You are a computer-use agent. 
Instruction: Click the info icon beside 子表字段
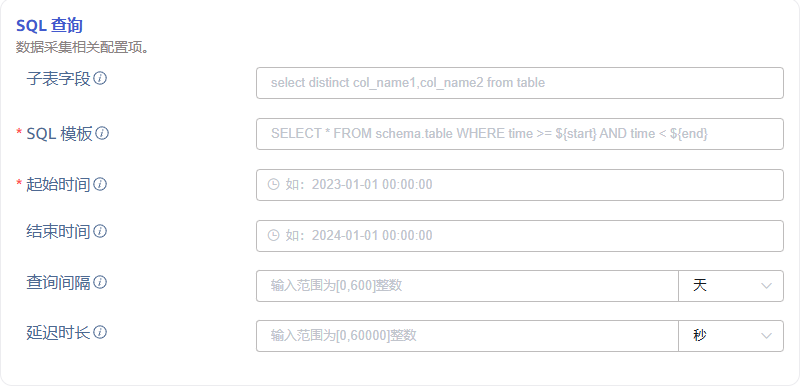tap(101, 79)
